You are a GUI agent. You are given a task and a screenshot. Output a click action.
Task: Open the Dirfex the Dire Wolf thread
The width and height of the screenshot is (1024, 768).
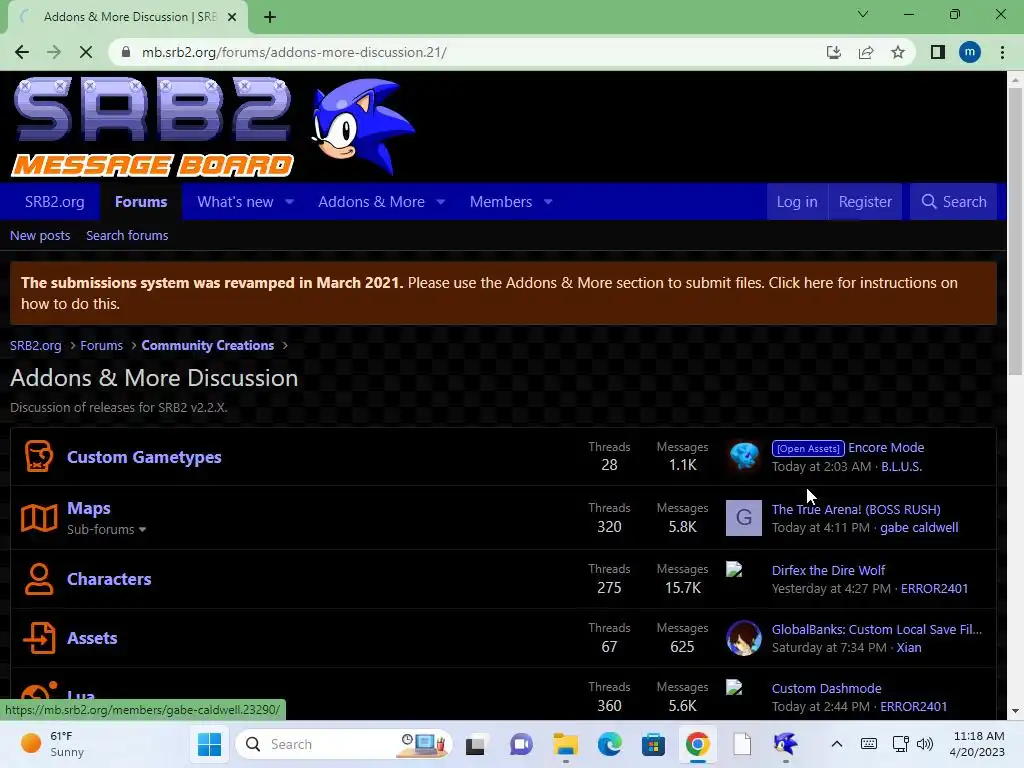[828, 571]
